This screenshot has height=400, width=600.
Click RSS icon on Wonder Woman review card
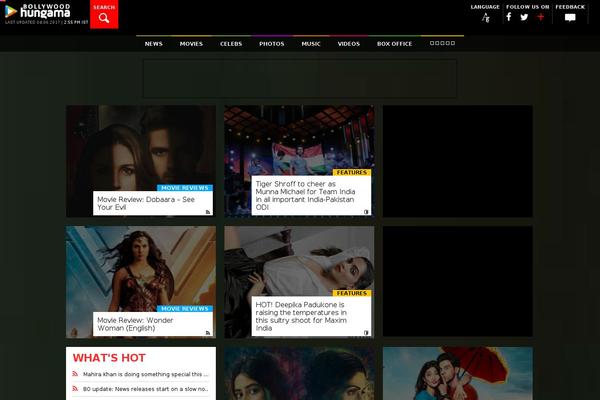tap(208, 333)
